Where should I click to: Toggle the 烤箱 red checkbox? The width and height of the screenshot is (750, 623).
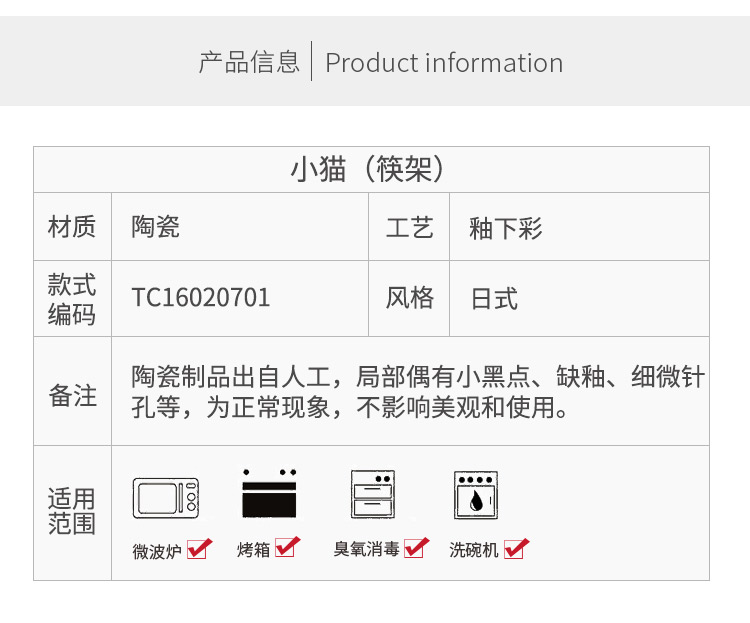click(x=287, y=547)
